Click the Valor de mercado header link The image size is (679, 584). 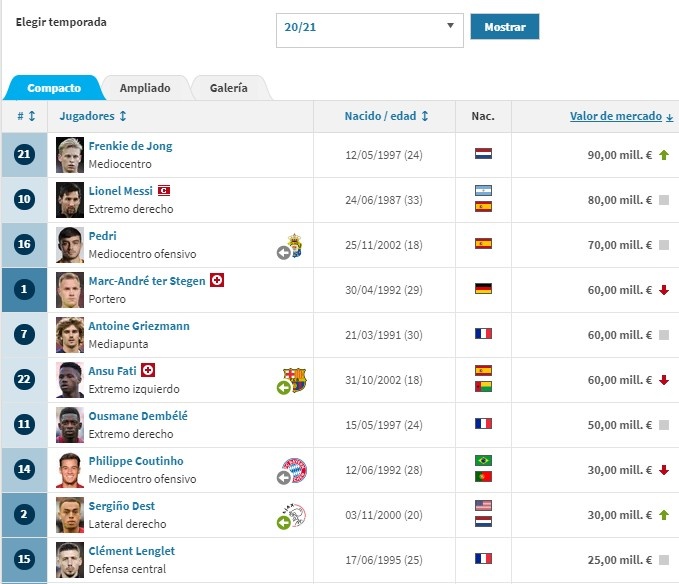pos(616,117)
